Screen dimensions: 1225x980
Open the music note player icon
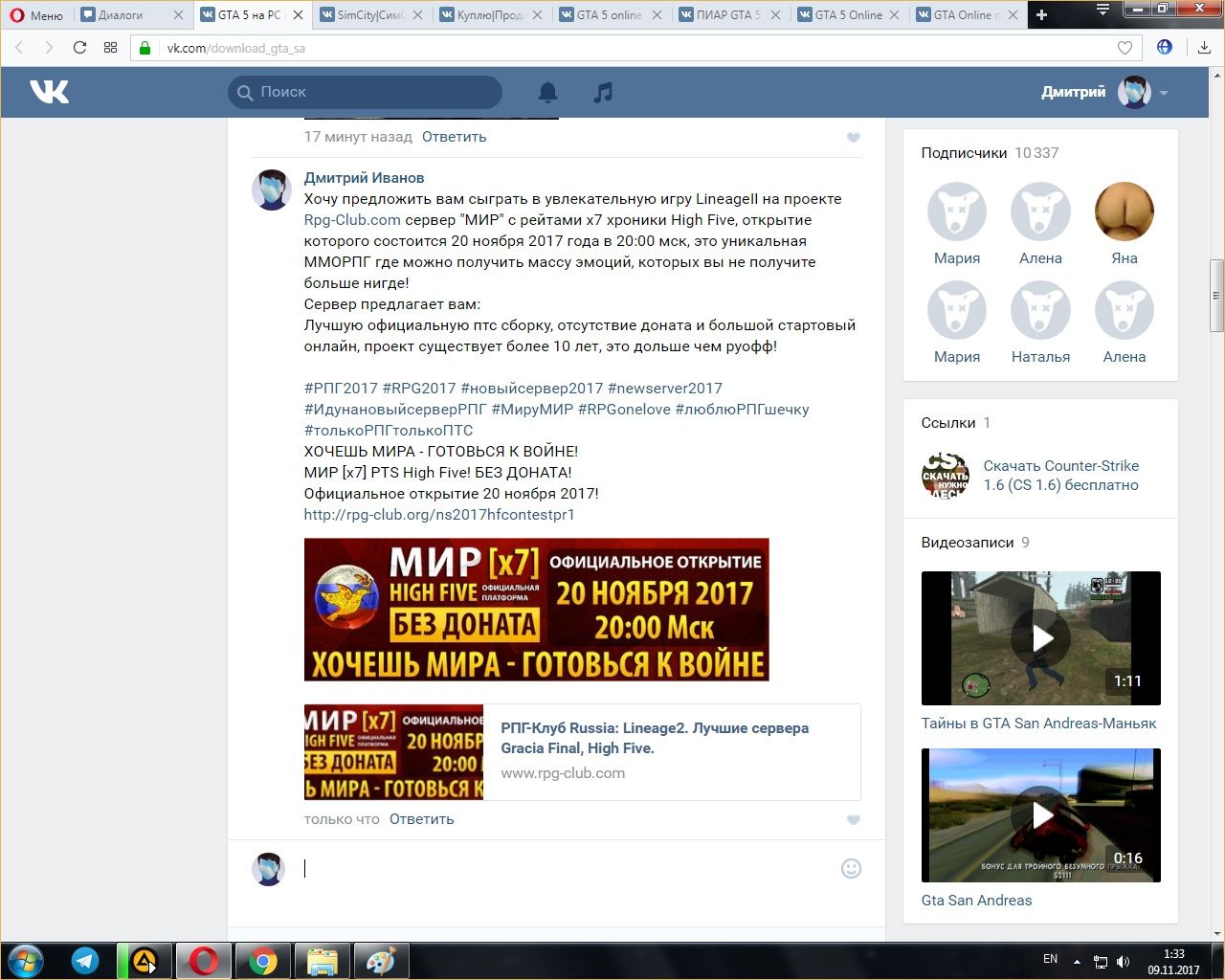pos(603,92)
